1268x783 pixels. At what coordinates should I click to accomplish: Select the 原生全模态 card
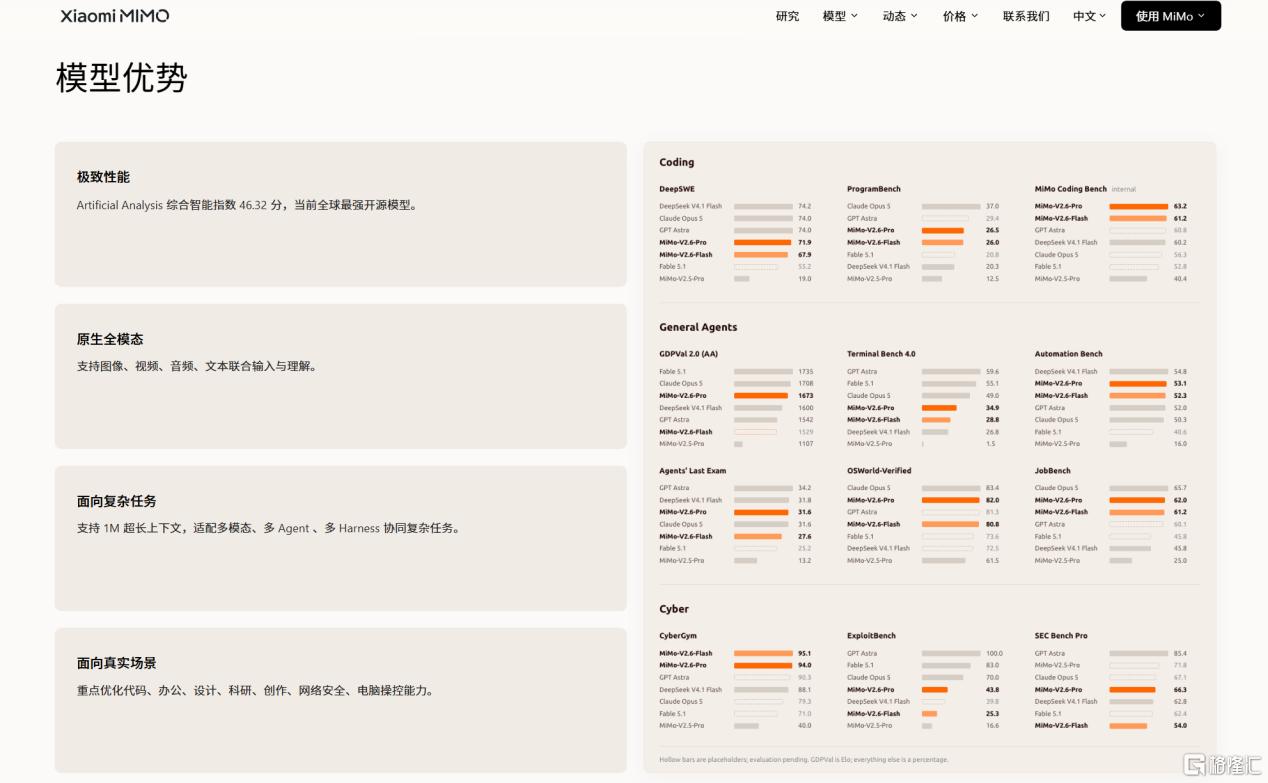[x=341, y=376]
